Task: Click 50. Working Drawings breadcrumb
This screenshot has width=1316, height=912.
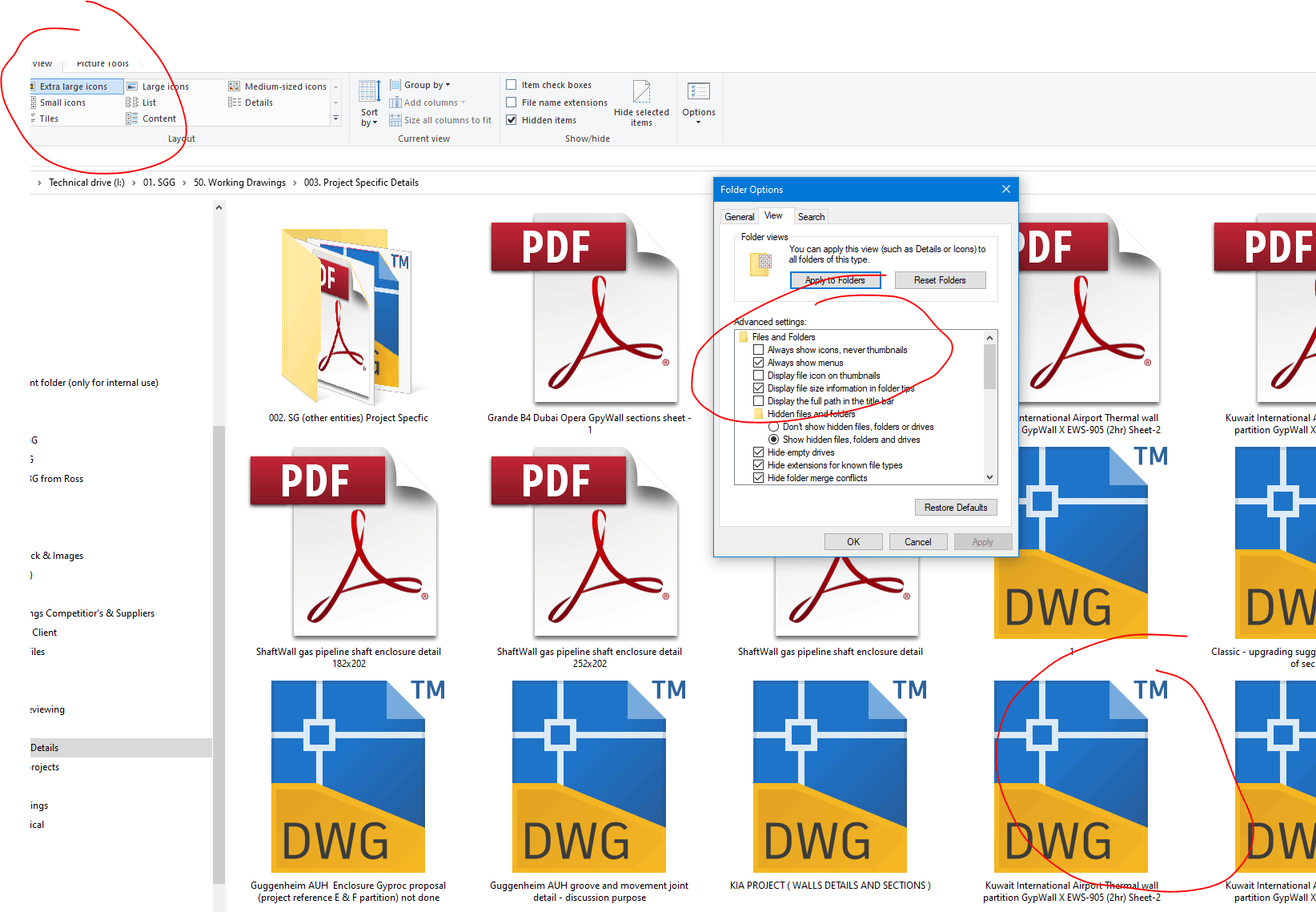Action: (239, 183)
